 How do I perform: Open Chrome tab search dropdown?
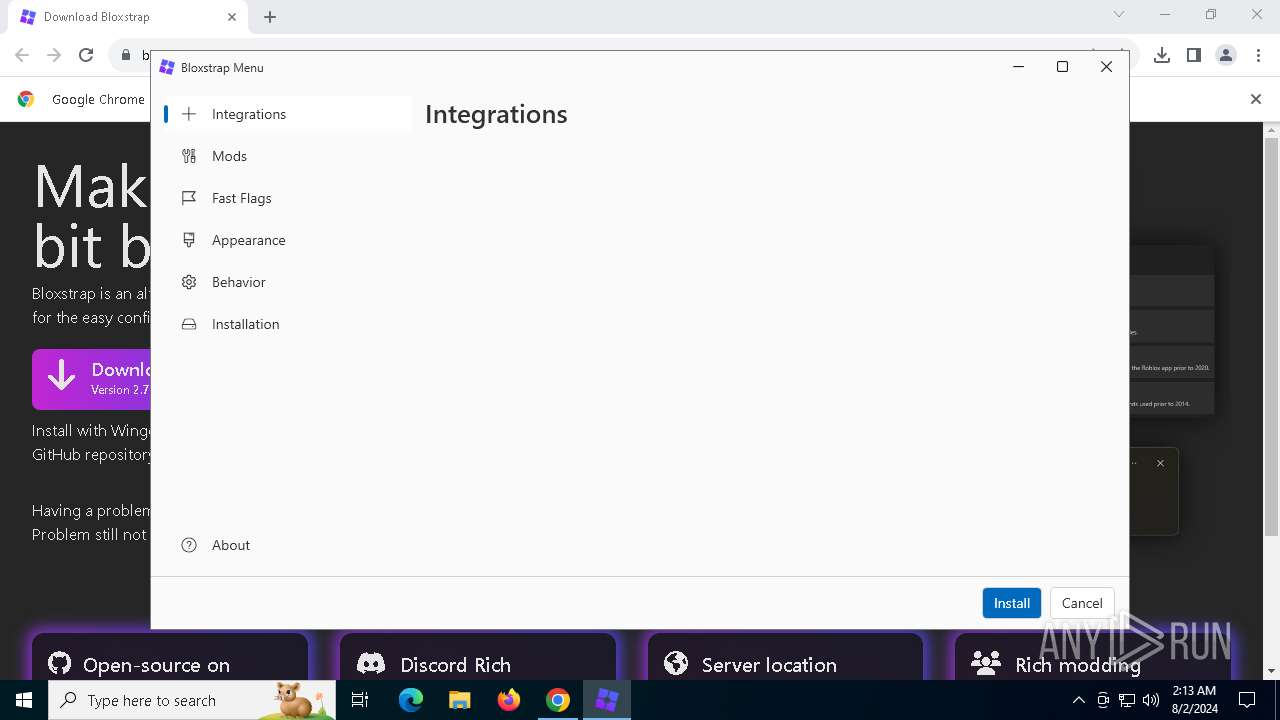point(1119,15)
